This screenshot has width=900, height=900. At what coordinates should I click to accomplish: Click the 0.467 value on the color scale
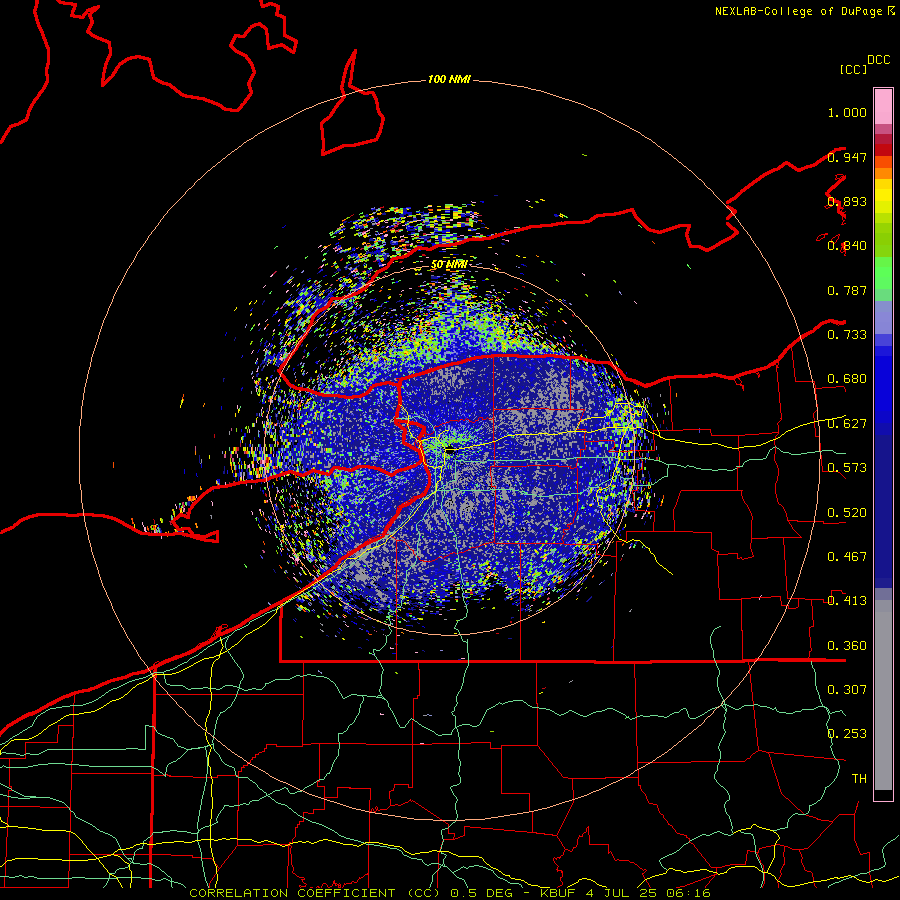click(847, 556)
